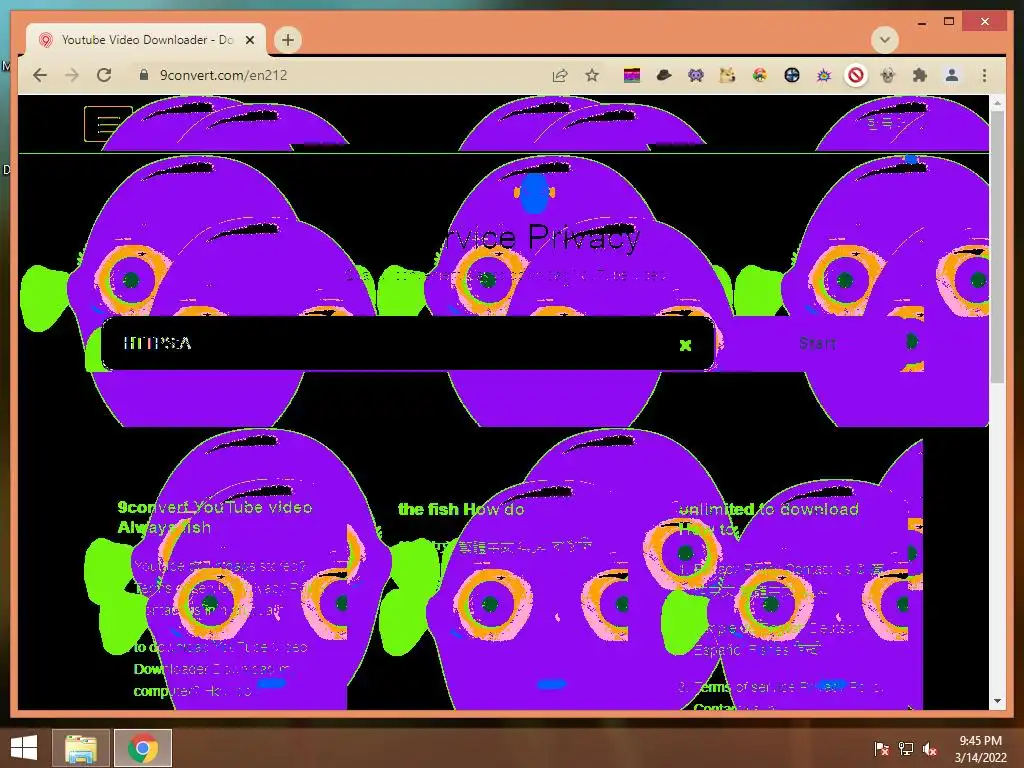Click the forward navigation arrow
The image size is (1024, 768).
[x=72, y=75]
